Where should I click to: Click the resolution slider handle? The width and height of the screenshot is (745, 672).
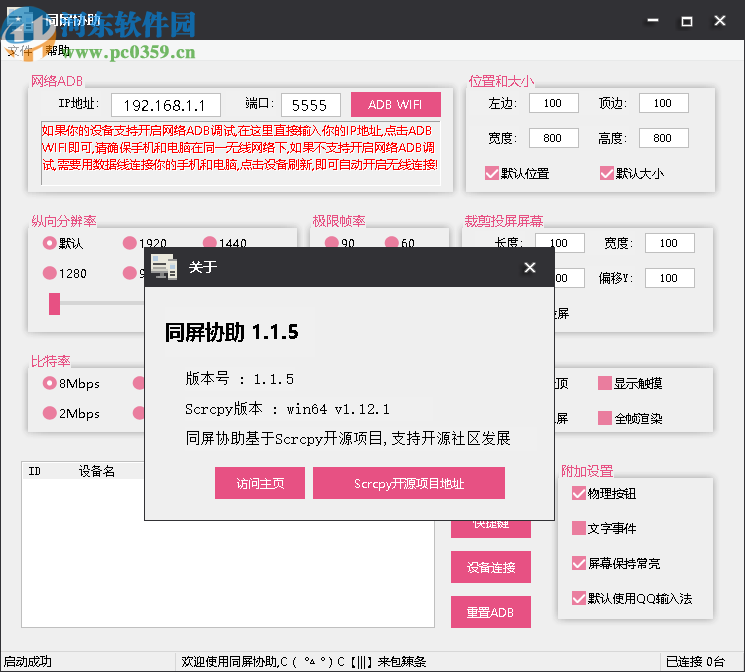(x=55, y=304)
